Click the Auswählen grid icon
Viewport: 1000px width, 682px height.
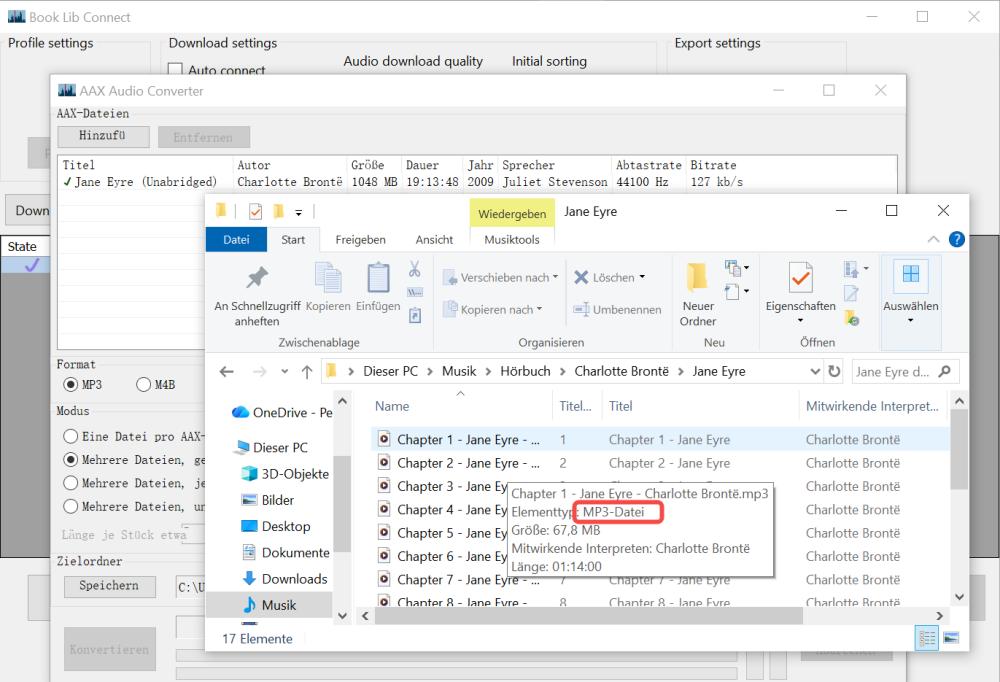point(911,274)
